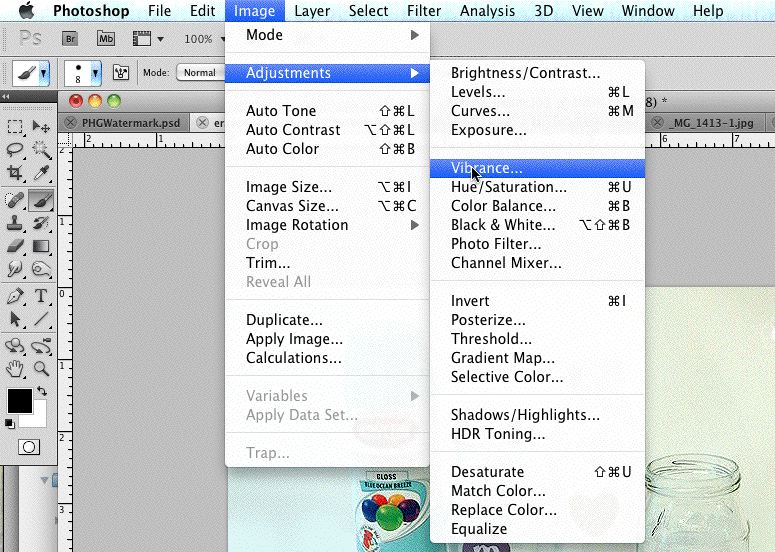Select the Spot Healing Brush tool
The image size is (775, 552).
coord(15,200)
